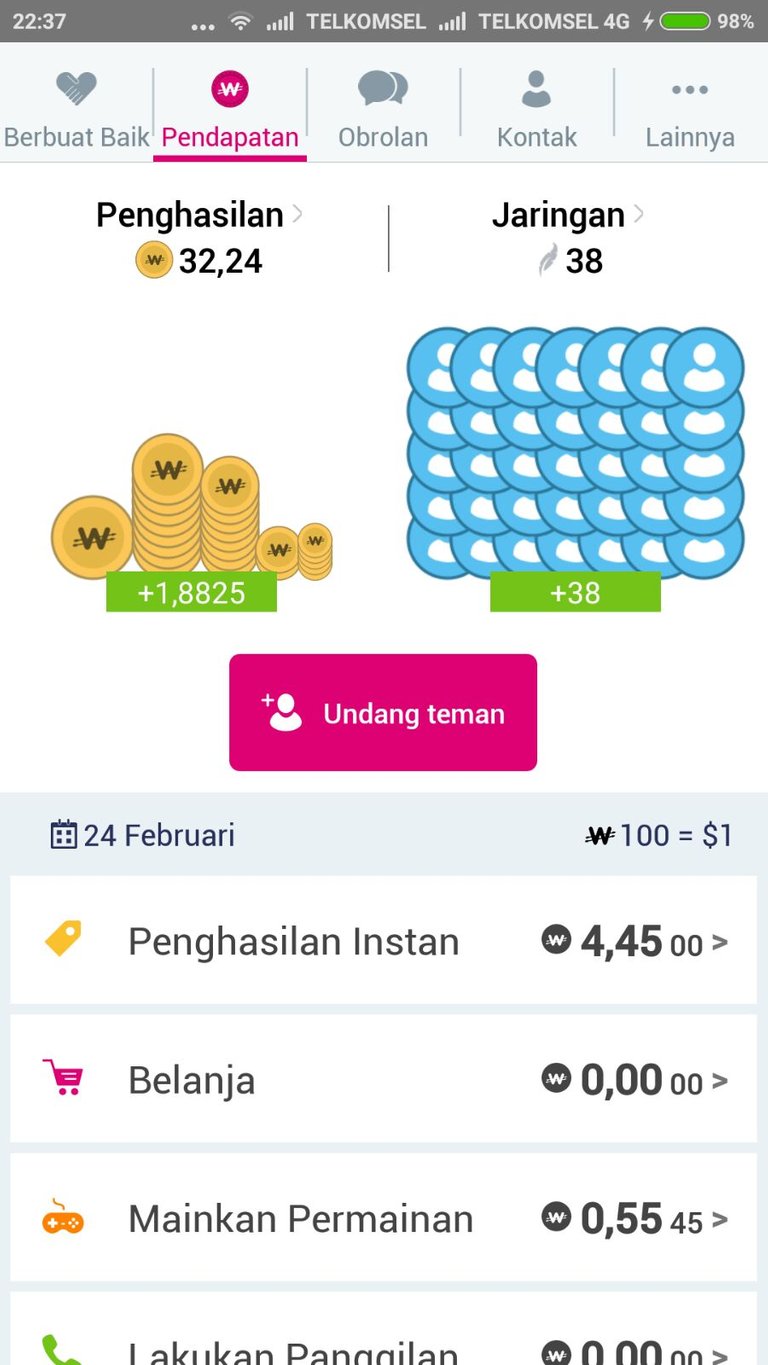The image size is (768, 1365).
Task: Tap the blue network avatars stack
Action: click(575, 450)
